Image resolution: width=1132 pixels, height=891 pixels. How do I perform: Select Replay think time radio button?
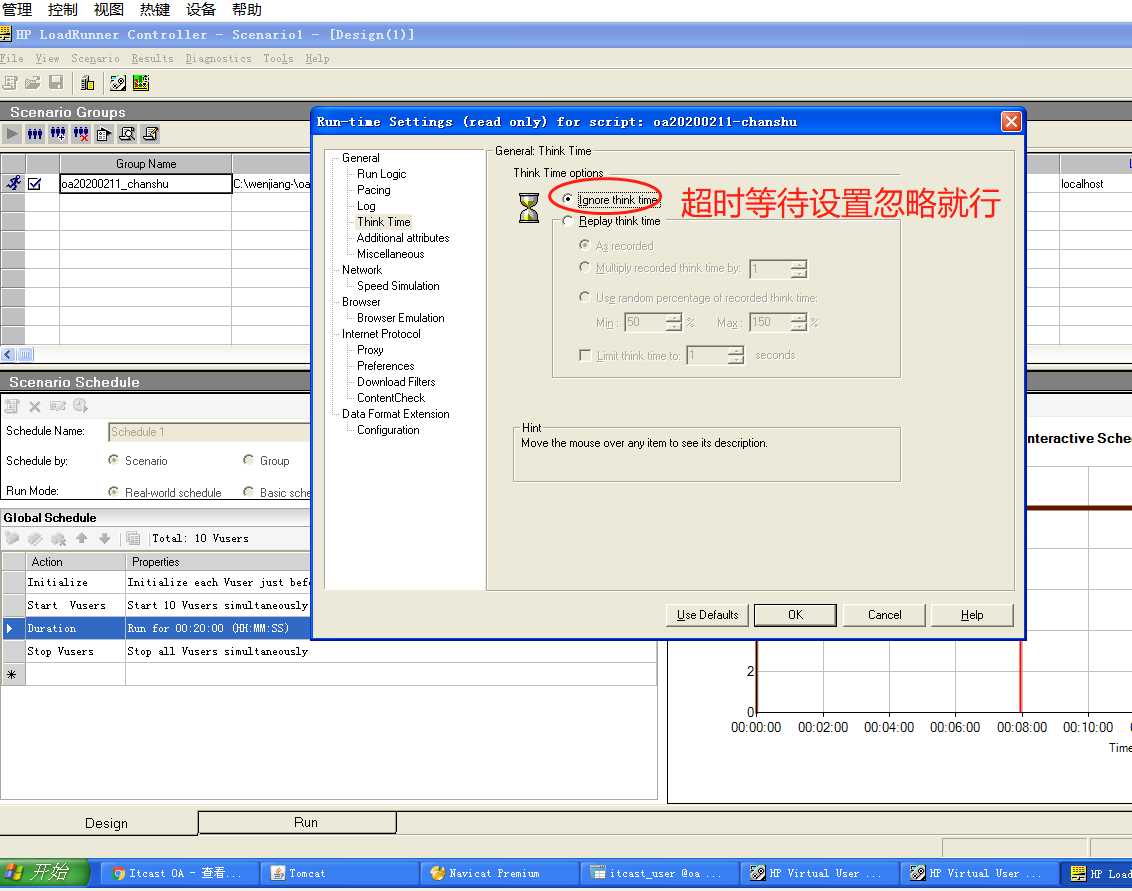[567, 221]
